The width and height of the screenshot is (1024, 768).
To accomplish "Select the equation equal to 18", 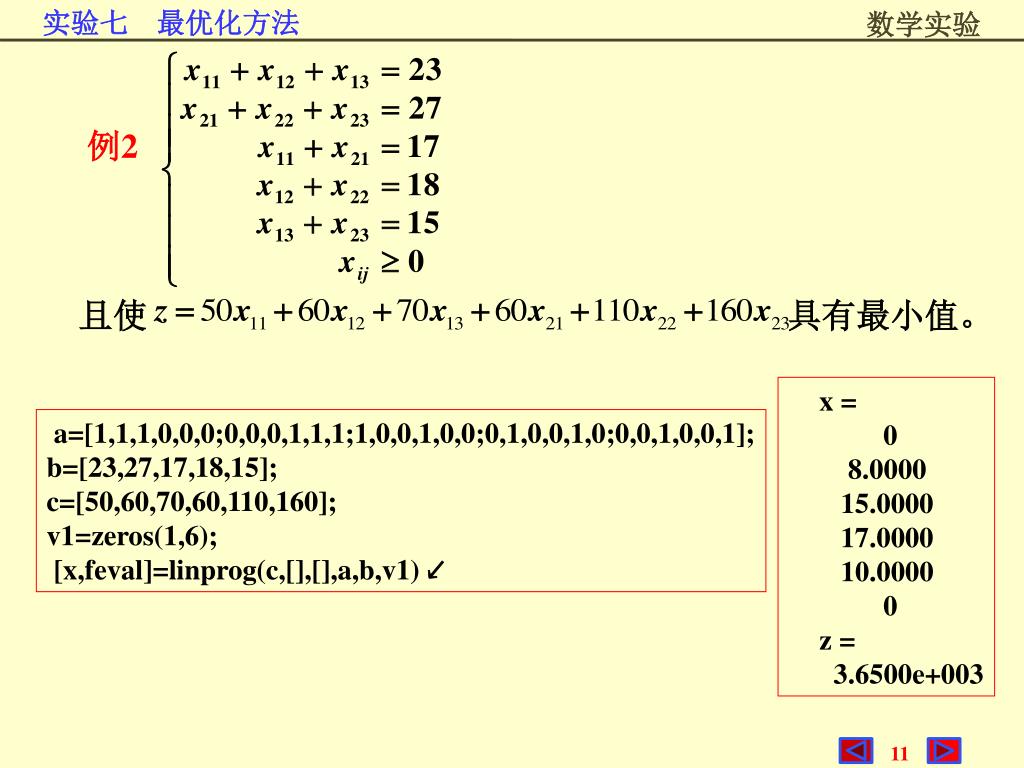I will [x=347, y=187].
